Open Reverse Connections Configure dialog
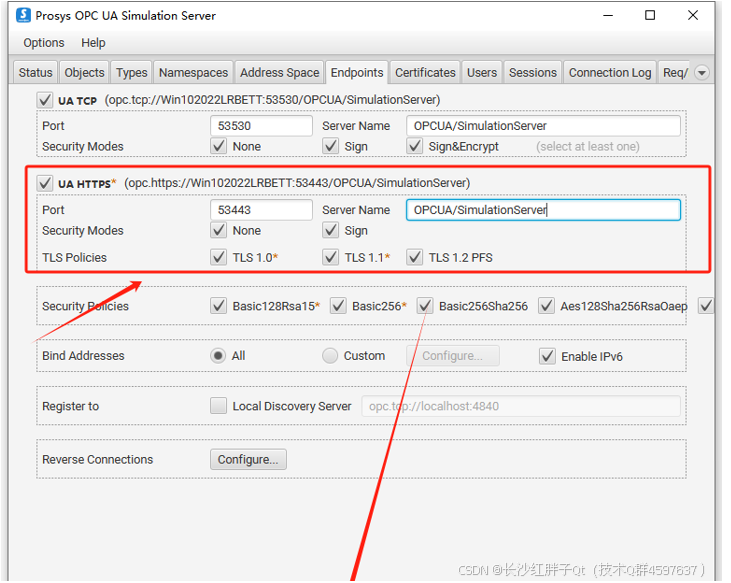This screenshot has width=731, height=583. tap(248, 460)
